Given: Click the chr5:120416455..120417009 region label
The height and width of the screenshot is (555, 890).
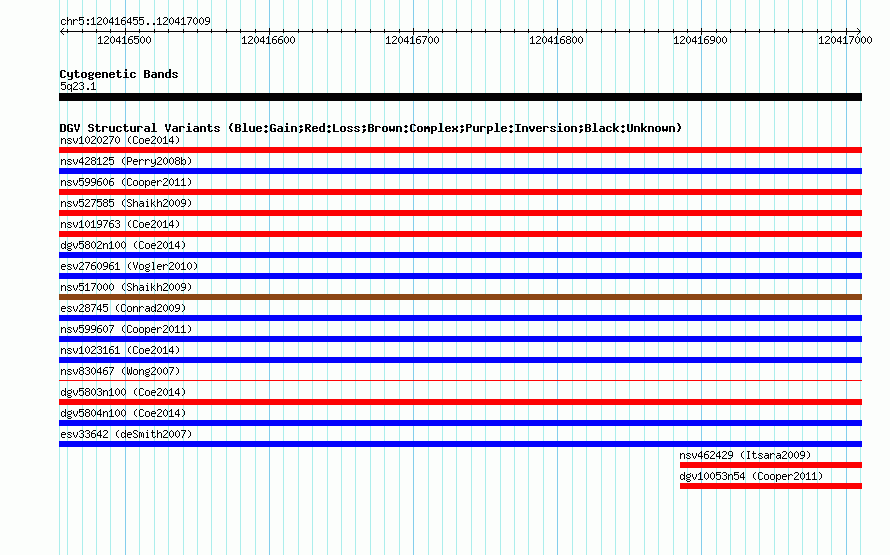Looking at the screenshot, I should point(135,21).
